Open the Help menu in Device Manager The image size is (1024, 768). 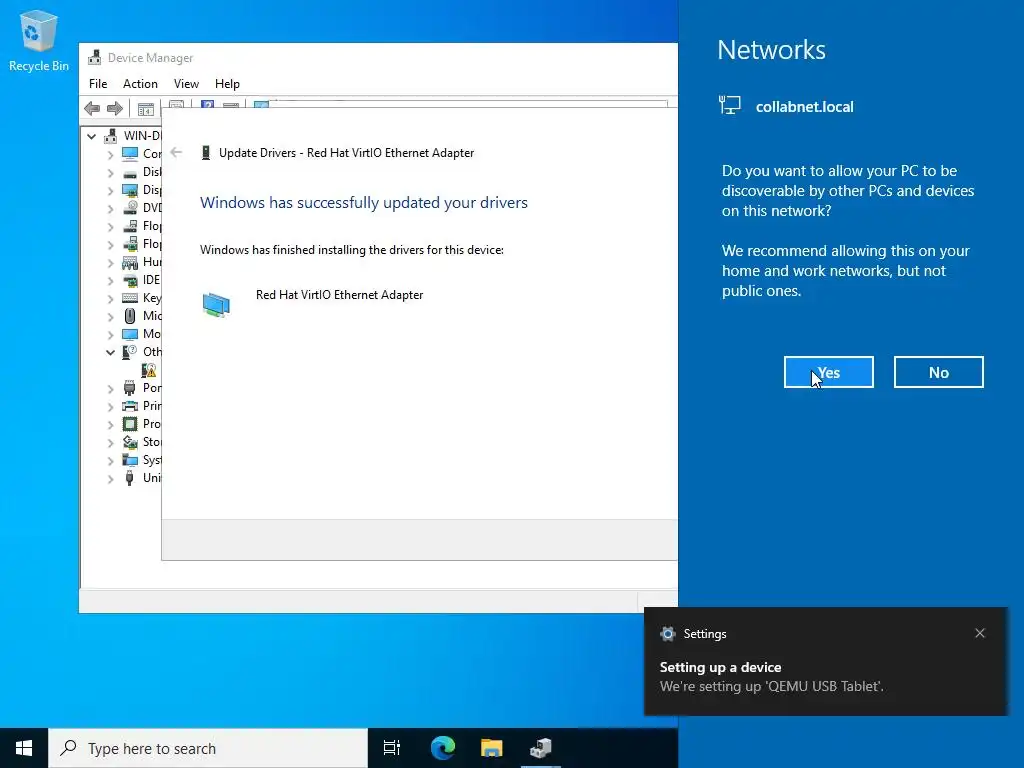[227, 84]
